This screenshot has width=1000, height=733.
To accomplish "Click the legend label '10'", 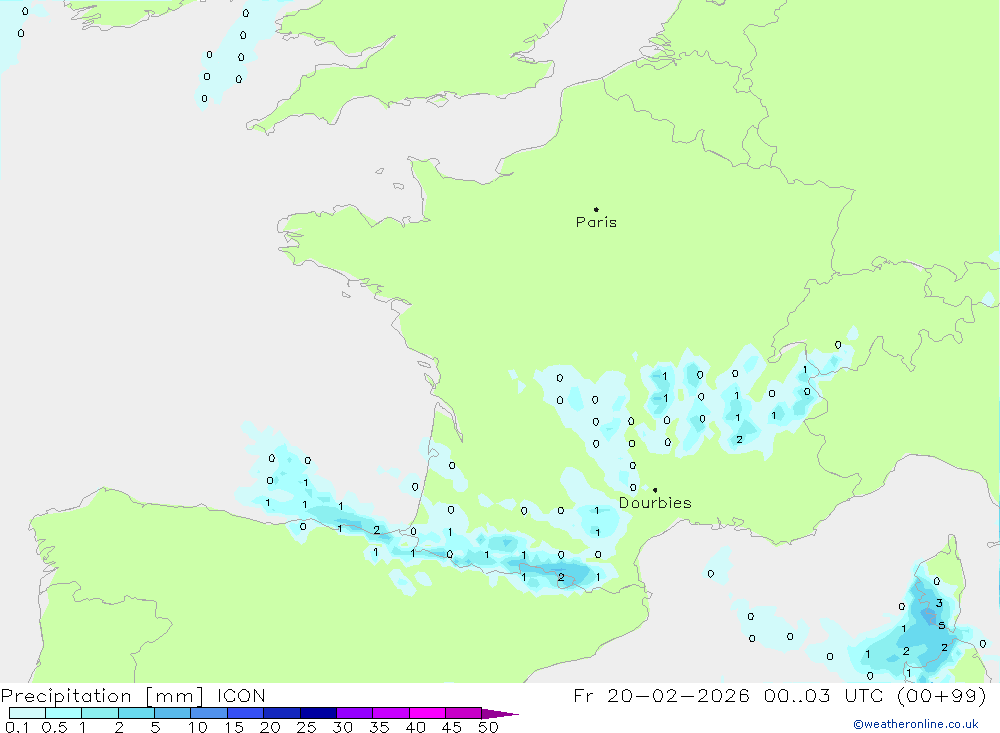I will click(198, 727).
